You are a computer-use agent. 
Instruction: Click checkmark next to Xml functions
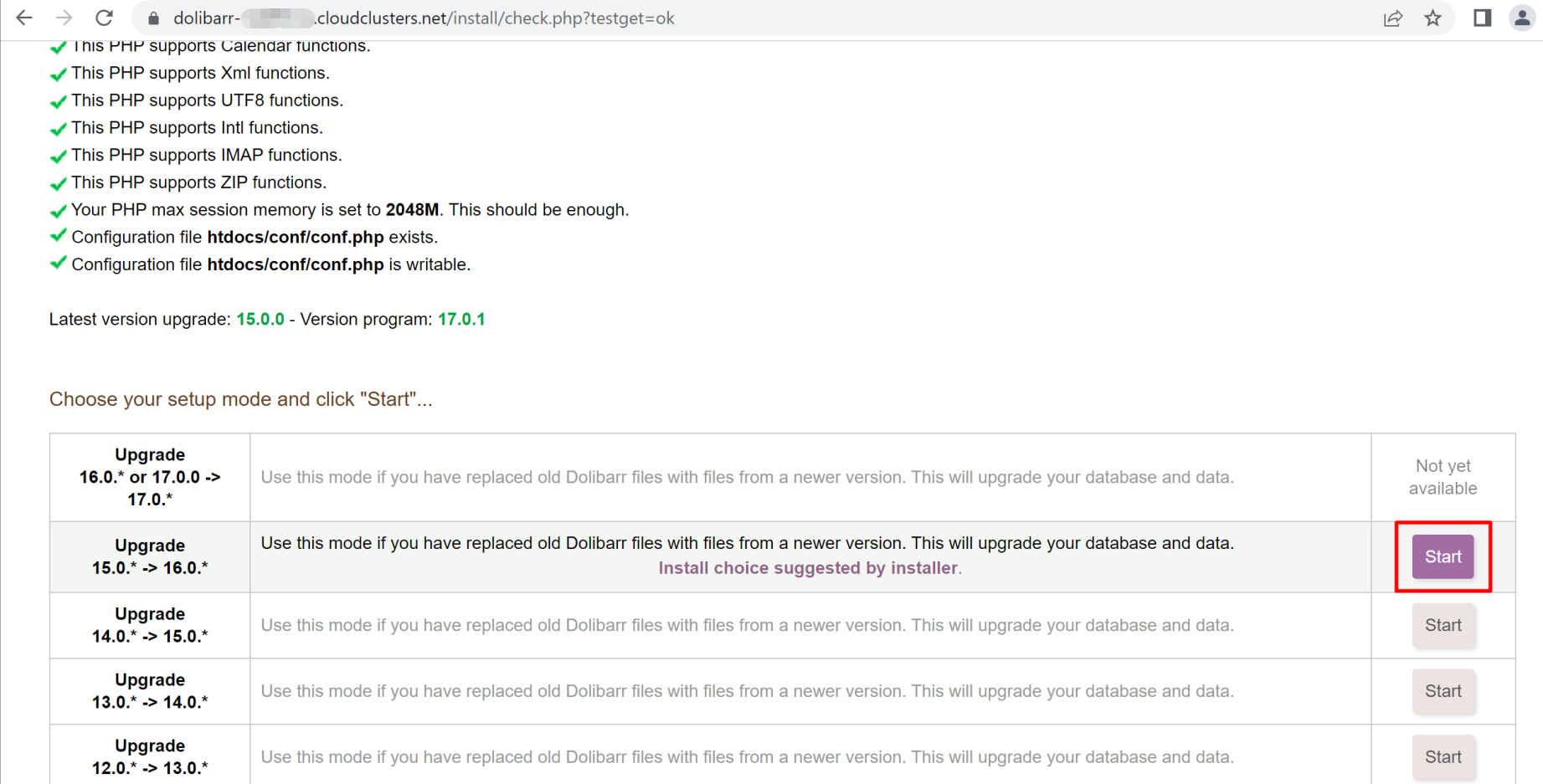point(59,74)
